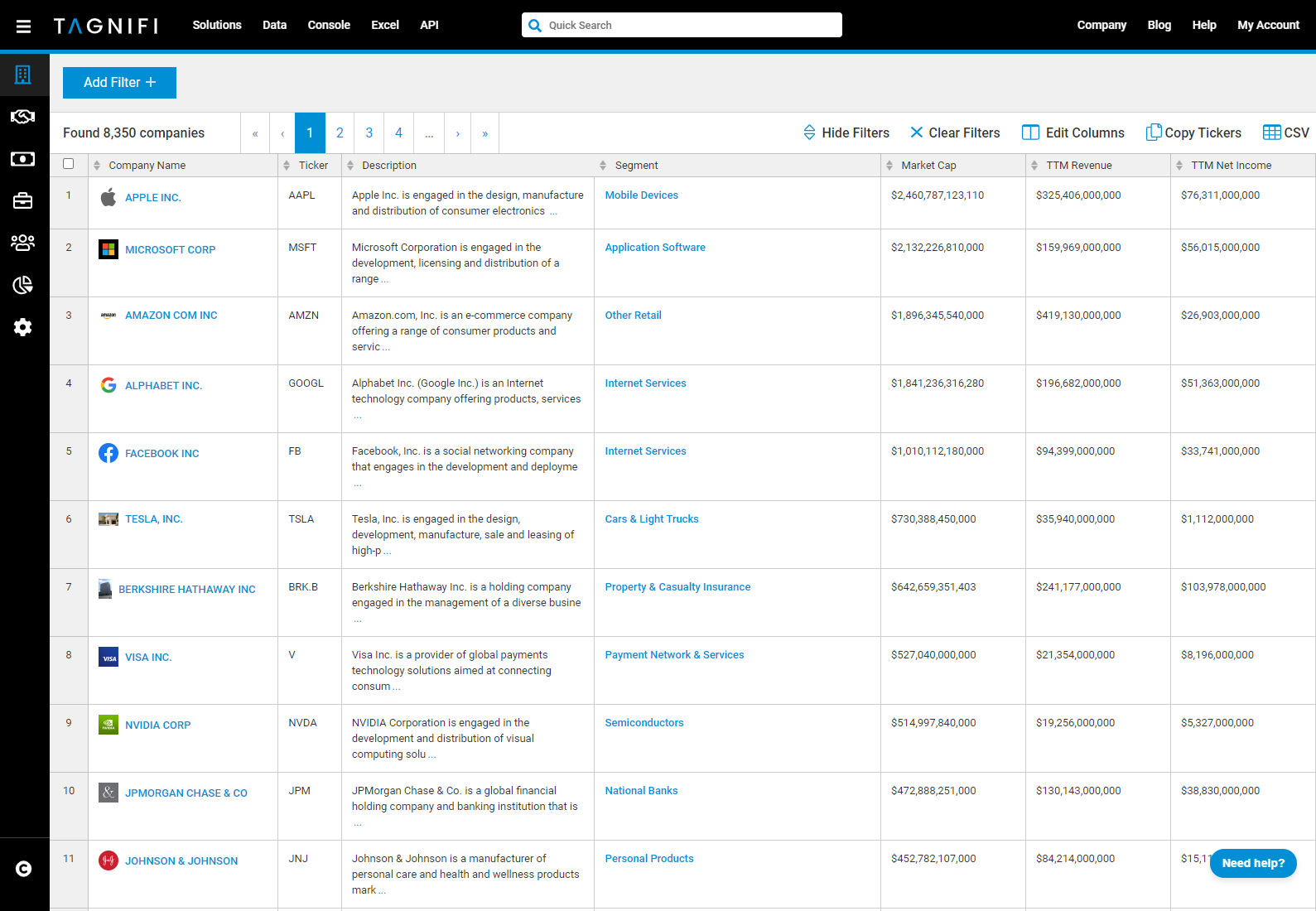The image size is (1316, 911).
Task: Open the pie chart sidebar icon
Action: pyautogui.click(x=23, y=285)
